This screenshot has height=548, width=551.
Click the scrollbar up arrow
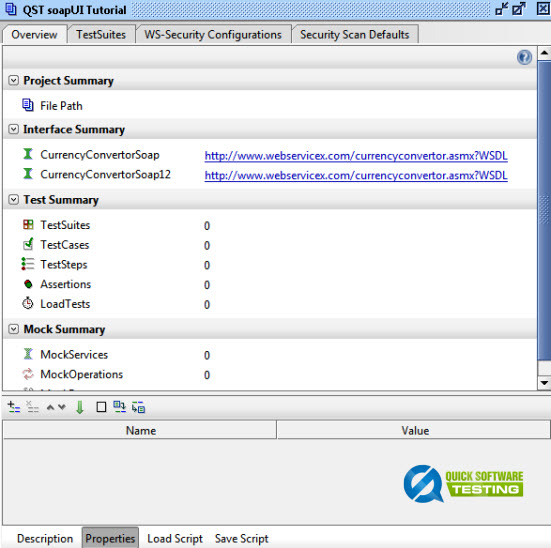click(x=544, y=53)
